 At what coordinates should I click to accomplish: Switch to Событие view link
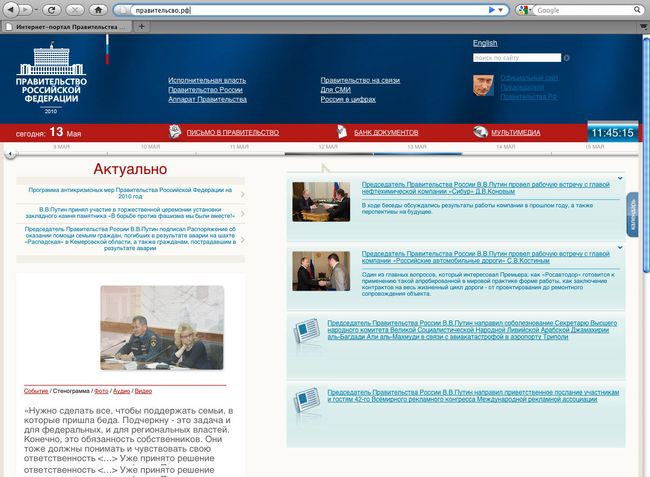(36, 391)
